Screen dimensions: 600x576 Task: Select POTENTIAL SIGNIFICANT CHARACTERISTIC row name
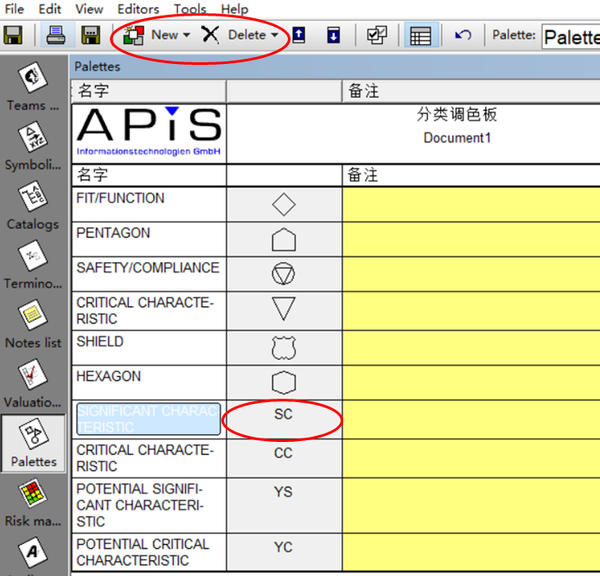[x=140, y=505]
